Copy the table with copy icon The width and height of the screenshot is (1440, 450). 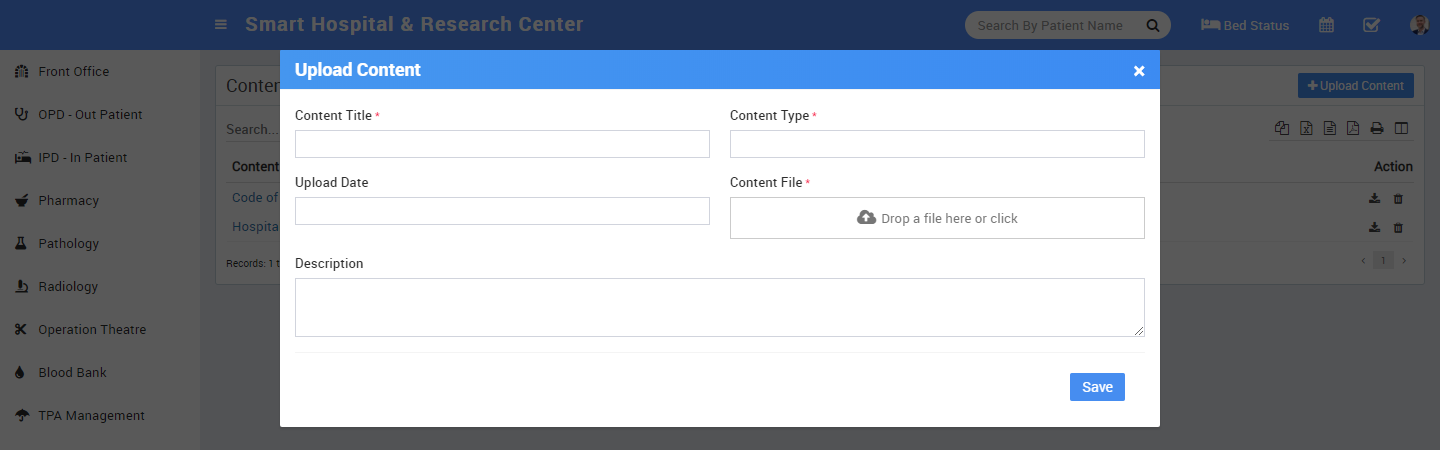tap(1282, 128)
